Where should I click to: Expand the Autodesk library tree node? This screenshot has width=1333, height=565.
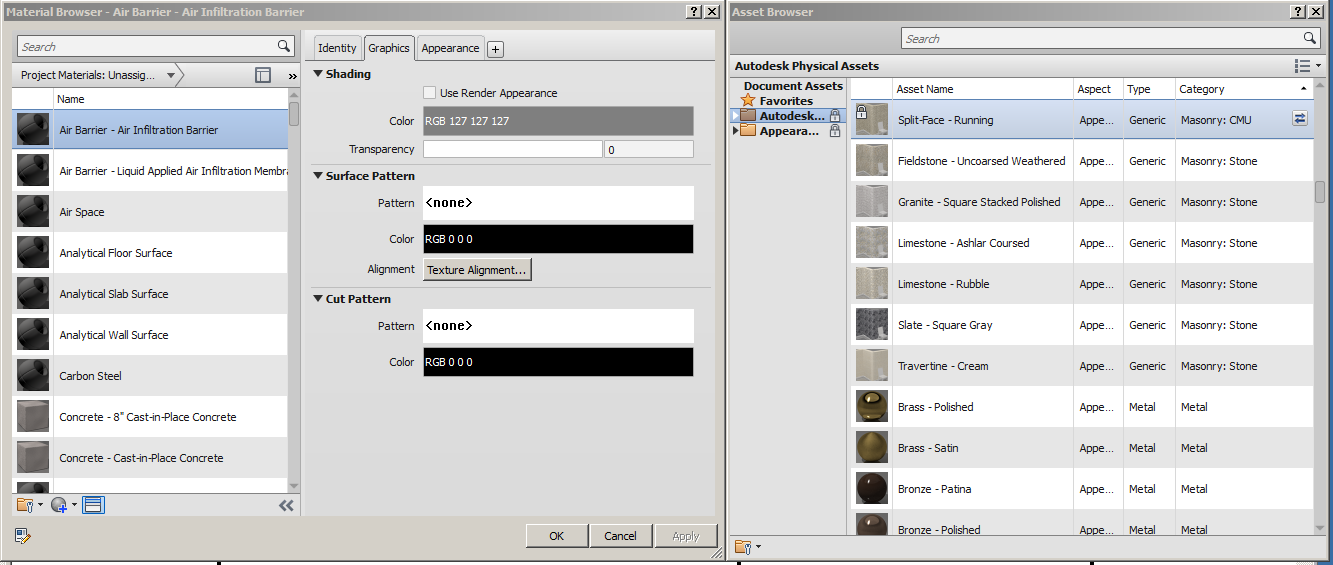click(x=735, y=116)
